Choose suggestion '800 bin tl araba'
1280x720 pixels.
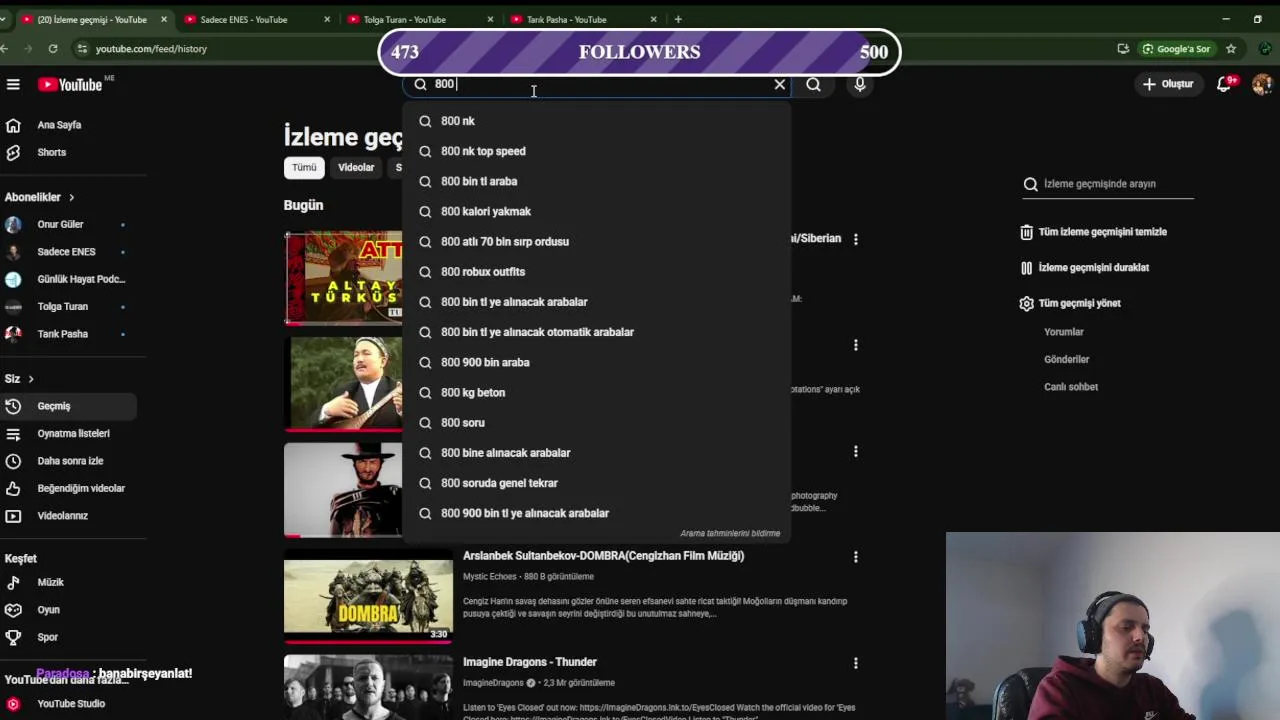coord(596,181)
